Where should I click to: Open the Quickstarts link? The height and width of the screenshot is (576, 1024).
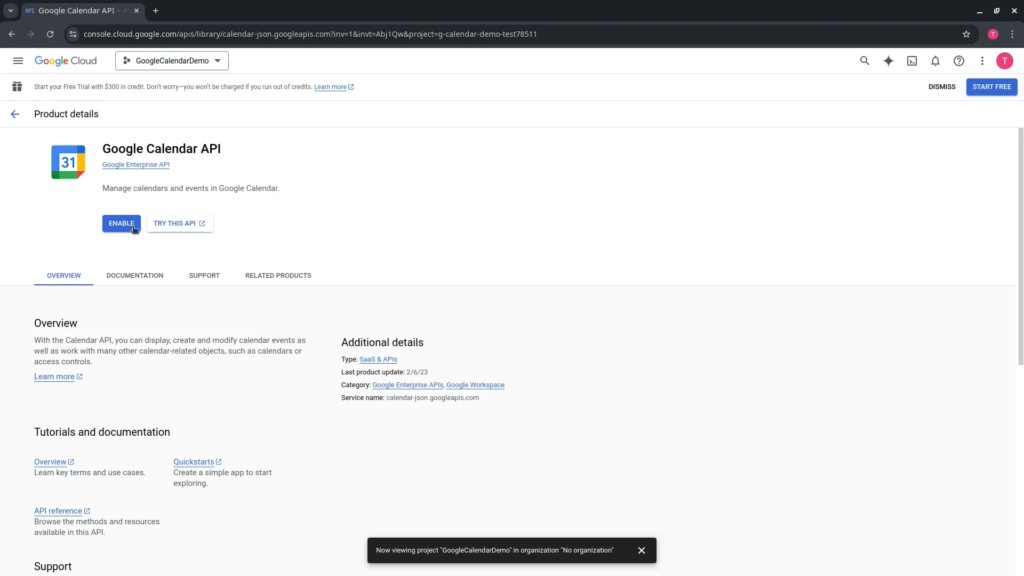pyautogui.click(x=197, y=462)
